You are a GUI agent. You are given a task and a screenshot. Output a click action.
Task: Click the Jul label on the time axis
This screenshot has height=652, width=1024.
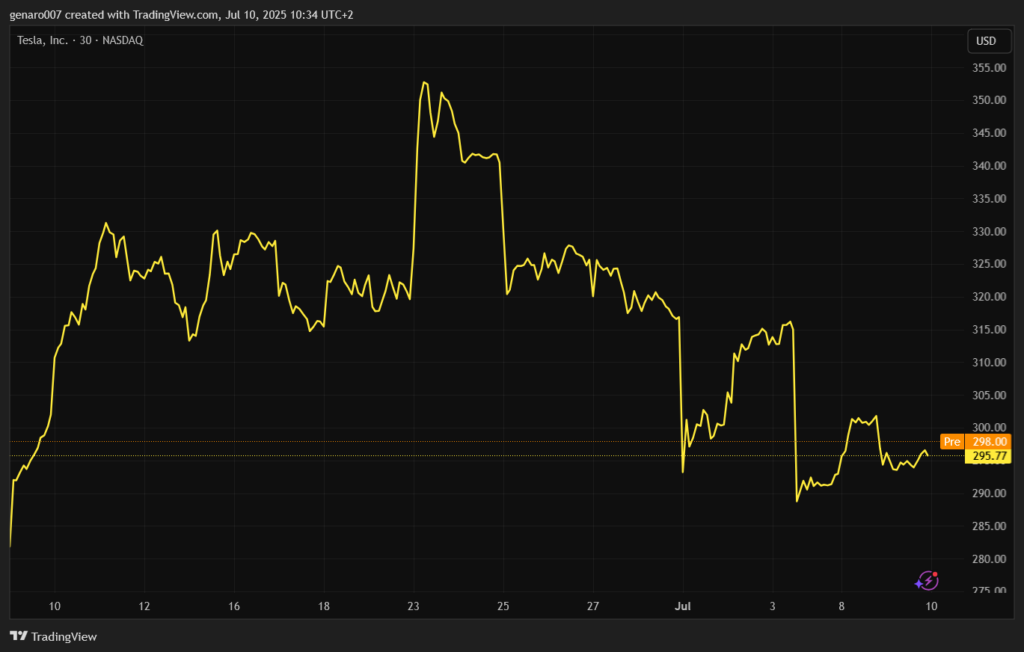click(683, 606)
